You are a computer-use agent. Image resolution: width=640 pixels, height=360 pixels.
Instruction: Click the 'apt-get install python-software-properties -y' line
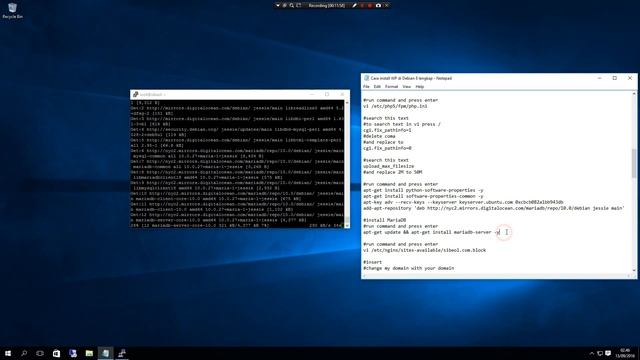[423, 190]
